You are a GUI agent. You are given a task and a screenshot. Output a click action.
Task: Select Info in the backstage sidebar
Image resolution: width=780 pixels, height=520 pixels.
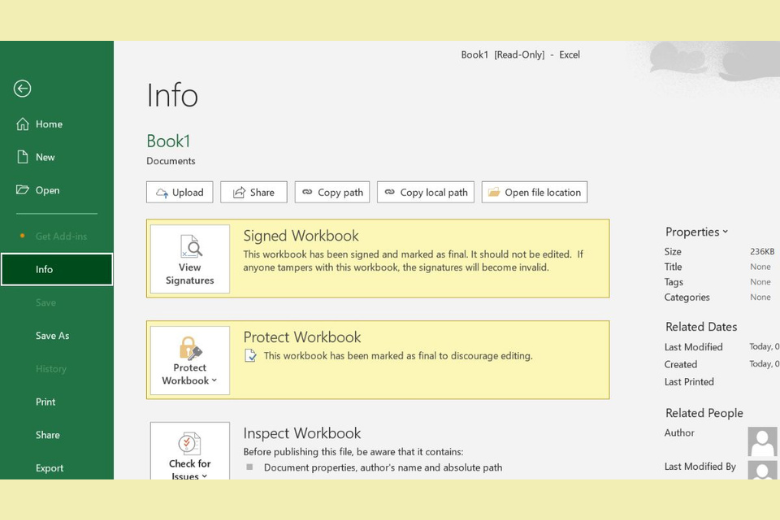[x=57, y=269]
